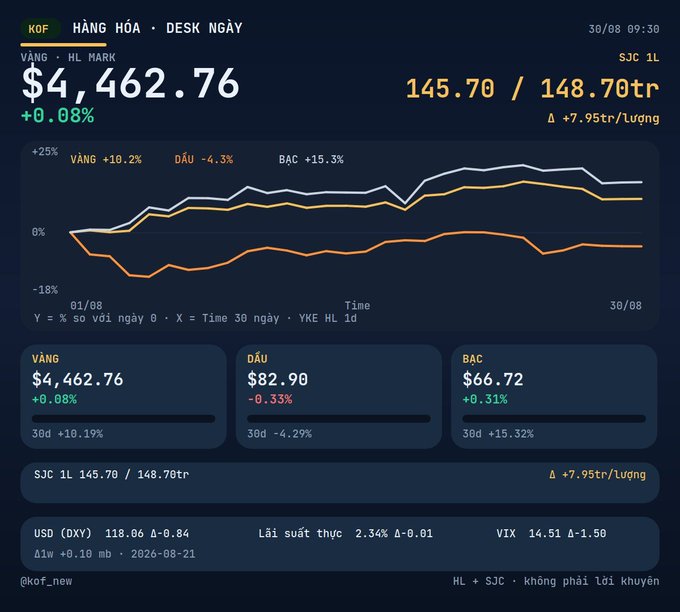Select the VÀNG +10.2% chart legend
Screen dimensions: 680x612
tap(106, 159)
